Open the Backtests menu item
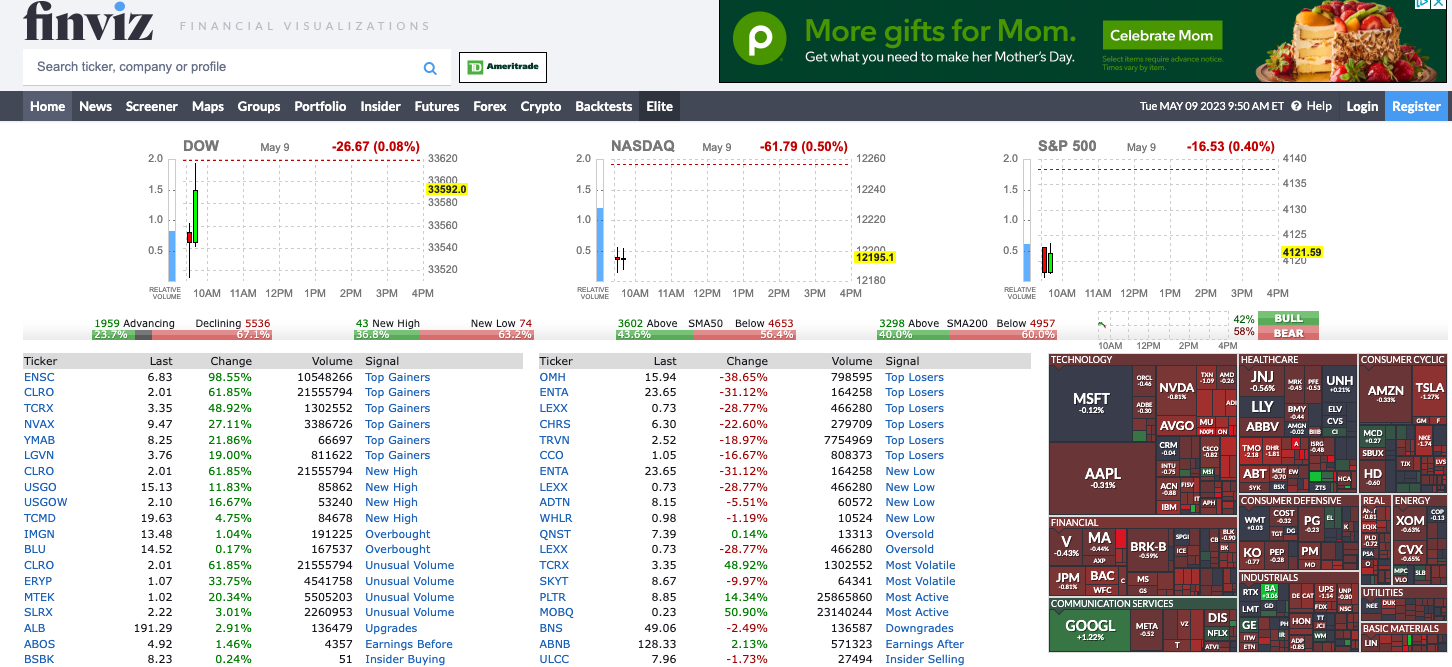 [604, 106]
